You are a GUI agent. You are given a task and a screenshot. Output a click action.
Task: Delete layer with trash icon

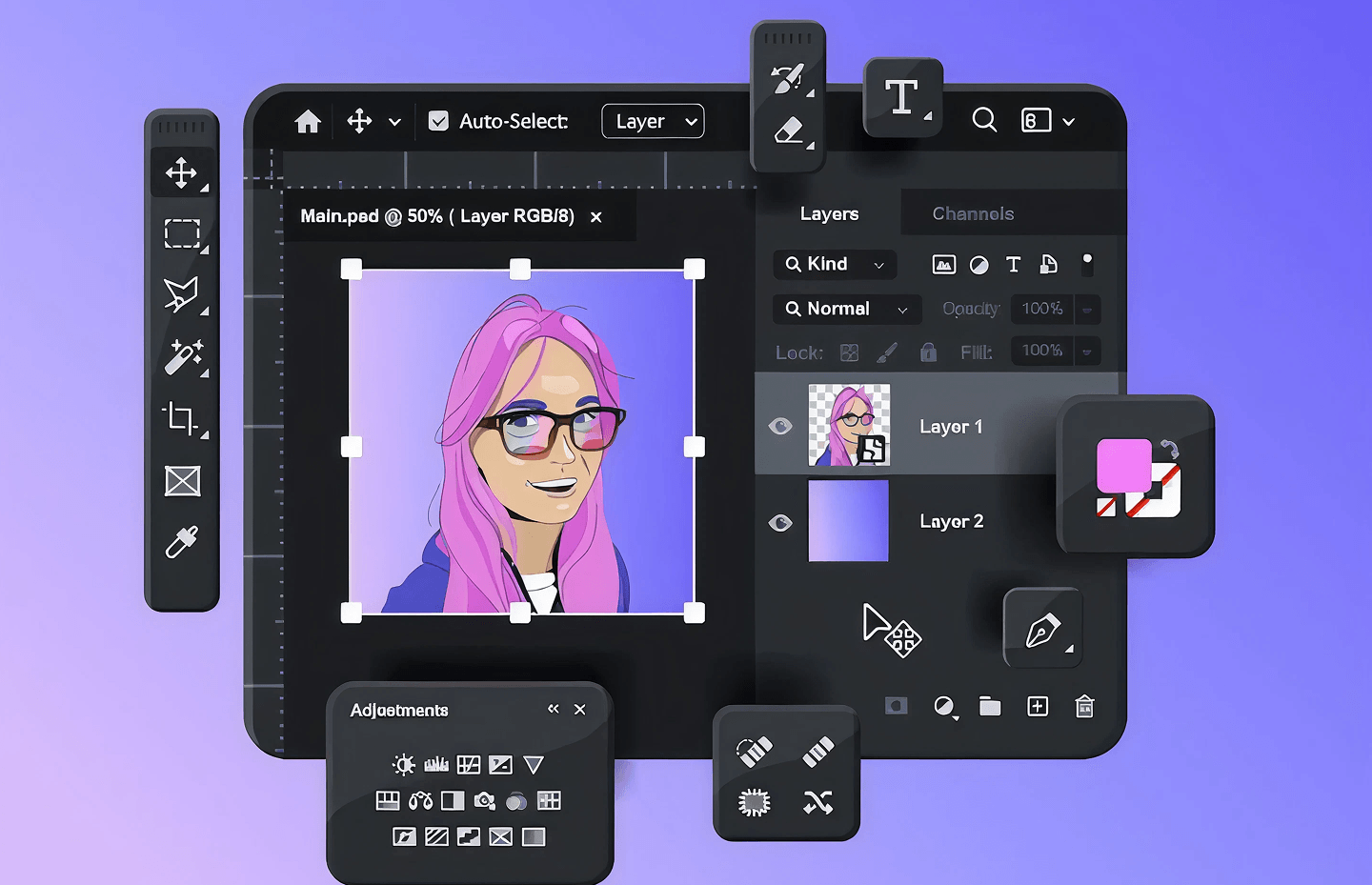point(1084,706)
